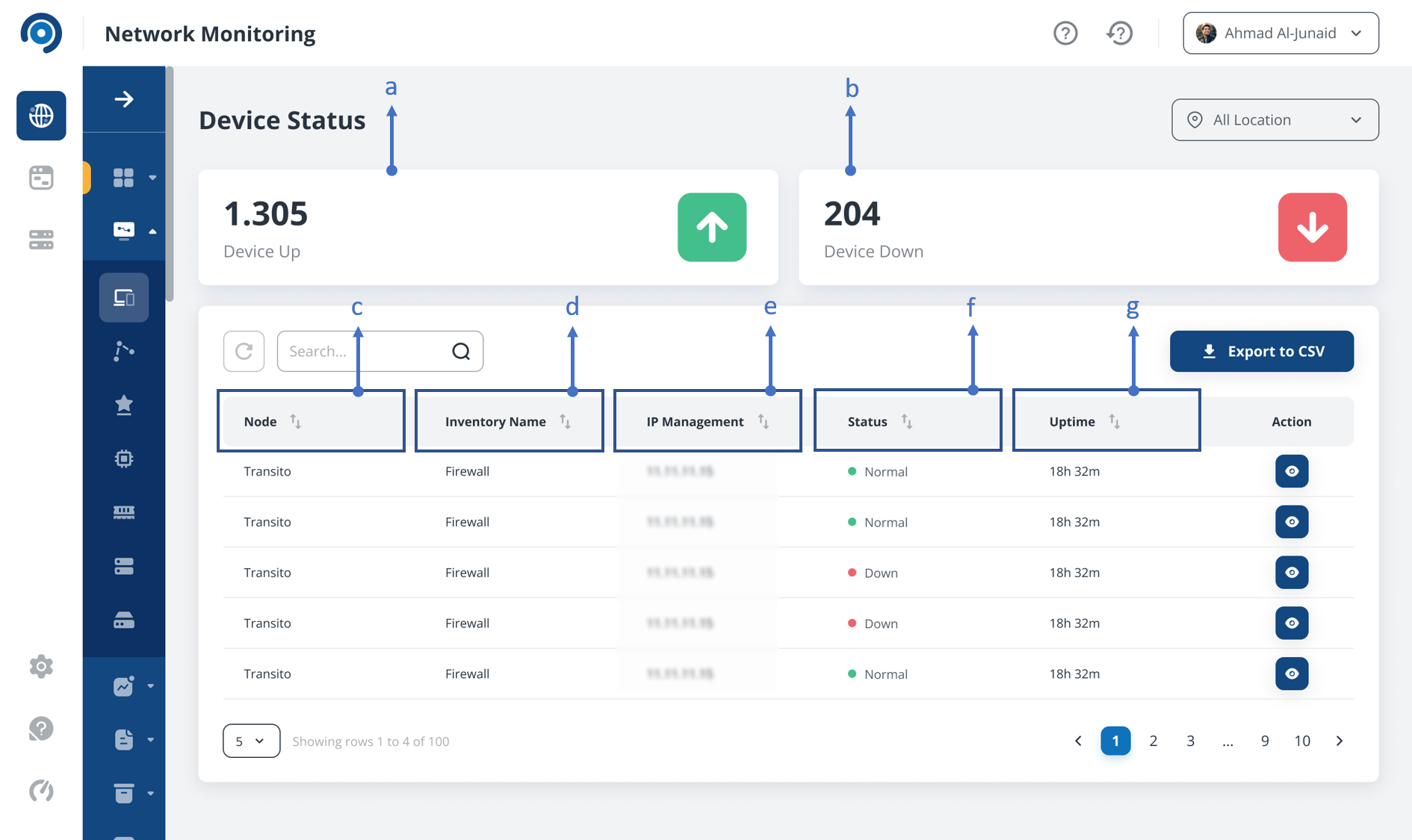Image resolution: width=1412 pixels, height=840 pixels.
Task: Open the star favorites sidebar icon
Action: click(124, 405)
